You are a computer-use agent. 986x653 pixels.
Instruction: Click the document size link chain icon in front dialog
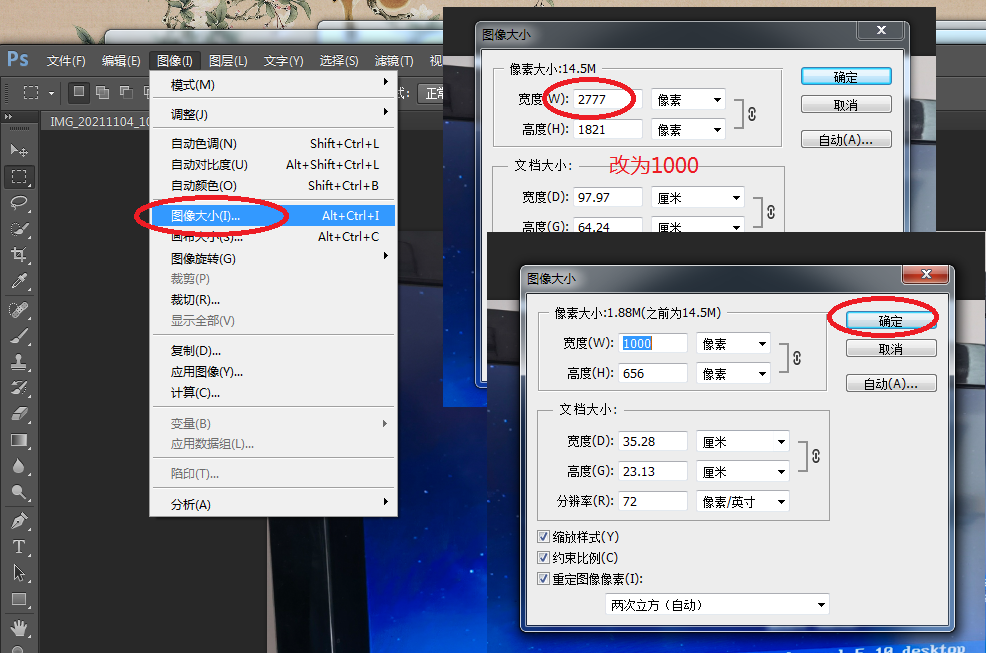(816, 456)
